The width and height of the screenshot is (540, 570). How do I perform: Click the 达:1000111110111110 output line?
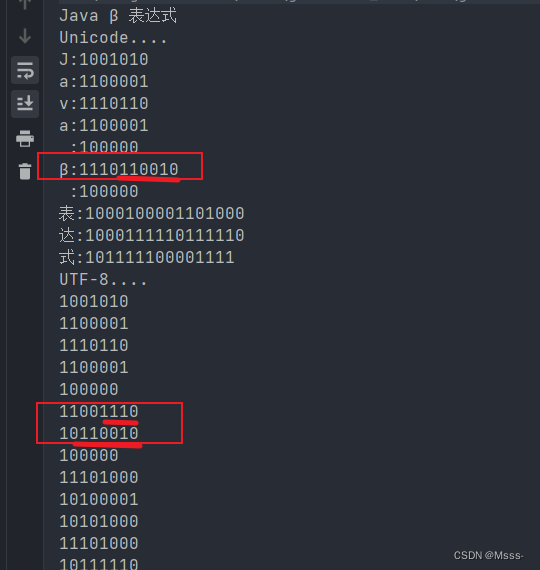(152, 236)
